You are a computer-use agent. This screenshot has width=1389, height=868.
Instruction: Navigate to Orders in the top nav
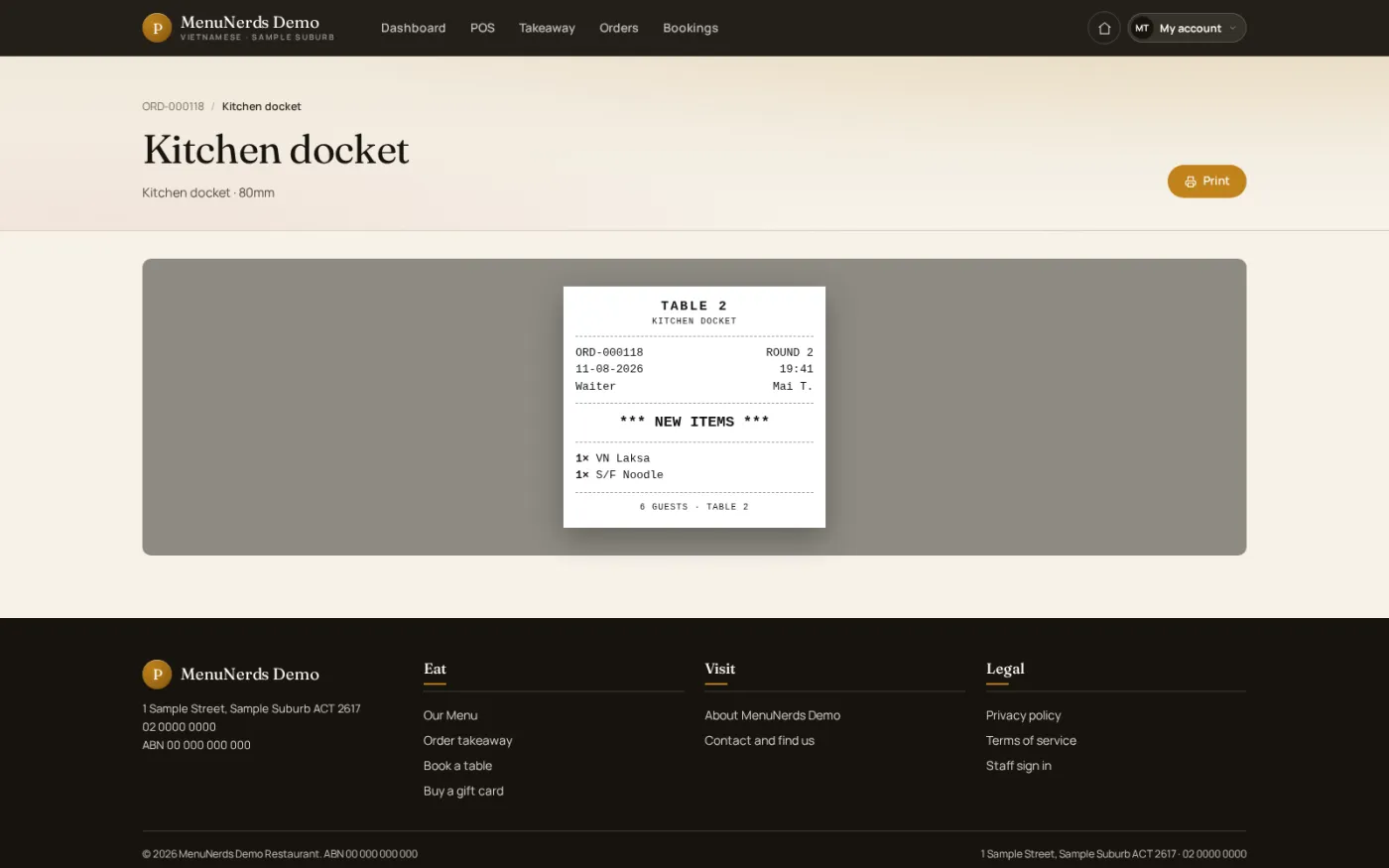[x=619, y=28]
